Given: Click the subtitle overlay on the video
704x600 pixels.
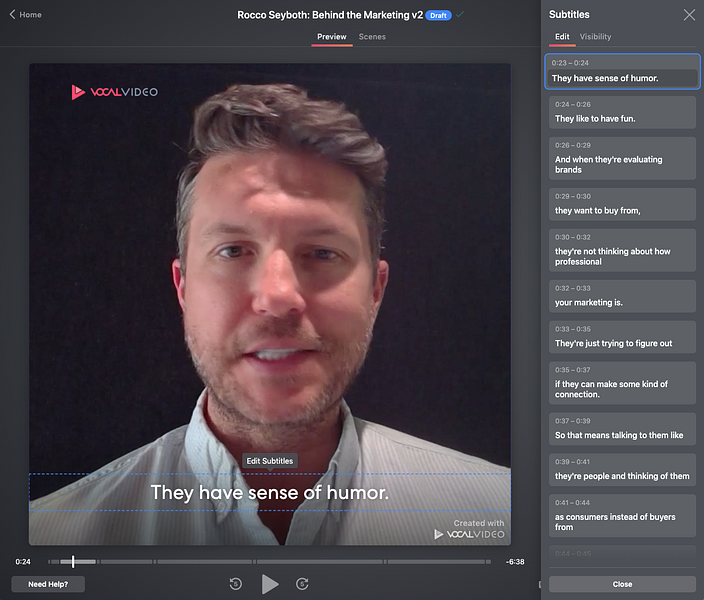Looking at the screenshot, I should click(x=270, y=492).
